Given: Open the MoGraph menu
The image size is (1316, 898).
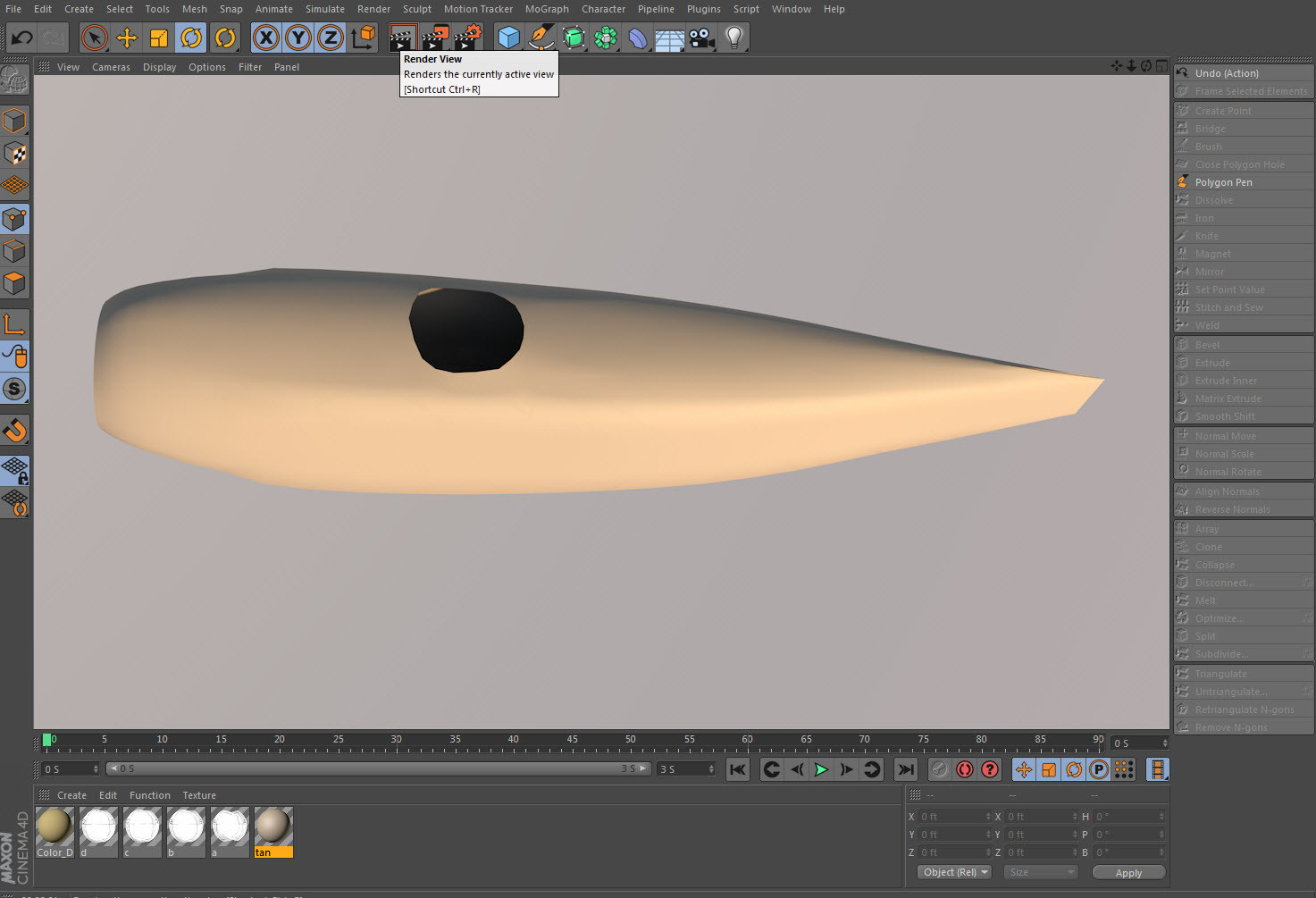Looking at the screenshot, I should [547, 9].
